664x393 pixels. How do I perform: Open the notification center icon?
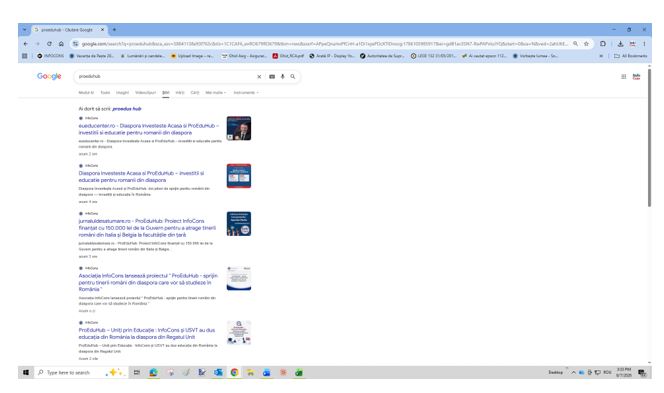pyautogui.click(x=642, y=372)
